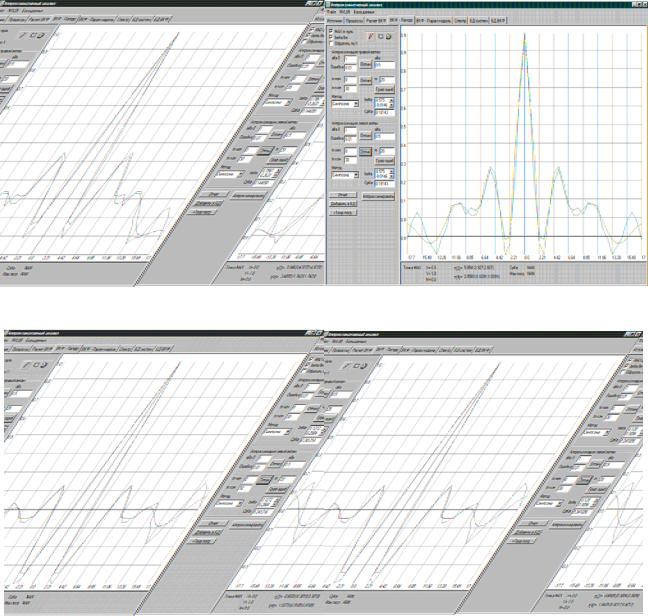Focus the alfa input in left-branch section
Viewport: 648px width, 616px height.
pos(384,136)
